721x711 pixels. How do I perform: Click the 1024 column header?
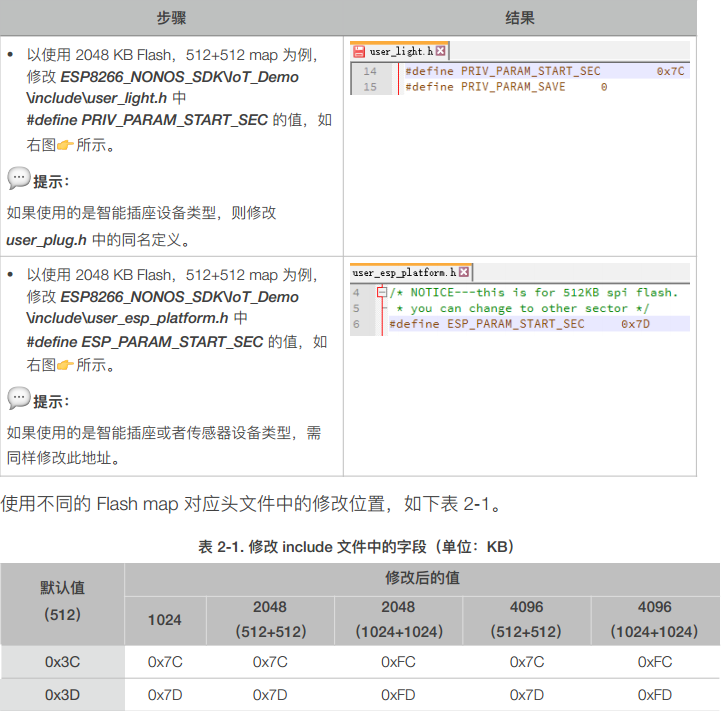[165, 620]
